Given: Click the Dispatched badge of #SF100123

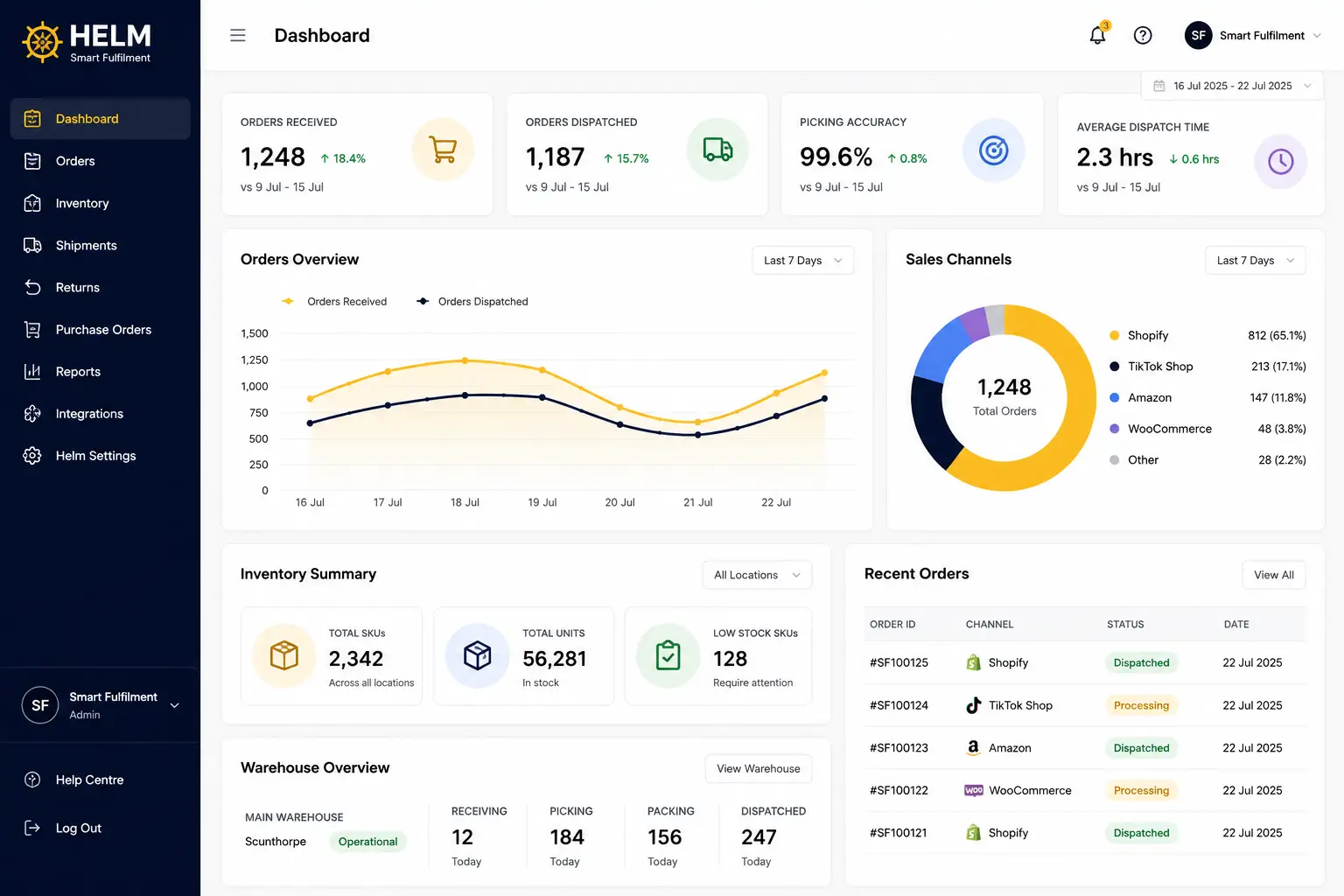Looking at the screenshot, I should (x=1141, y=748).
